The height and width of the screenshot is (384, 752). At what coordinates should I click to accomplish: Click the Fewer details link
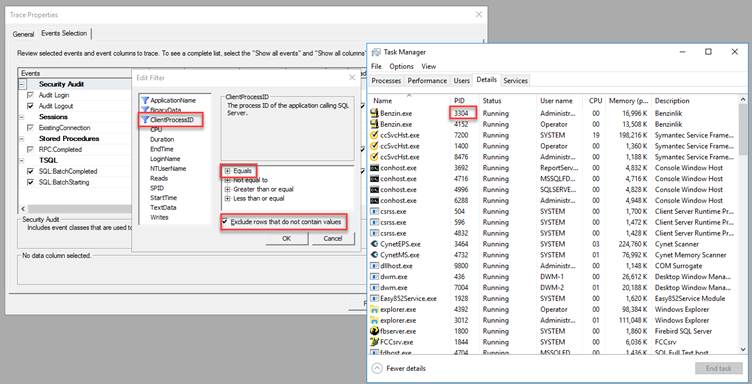tap(406, 368)
